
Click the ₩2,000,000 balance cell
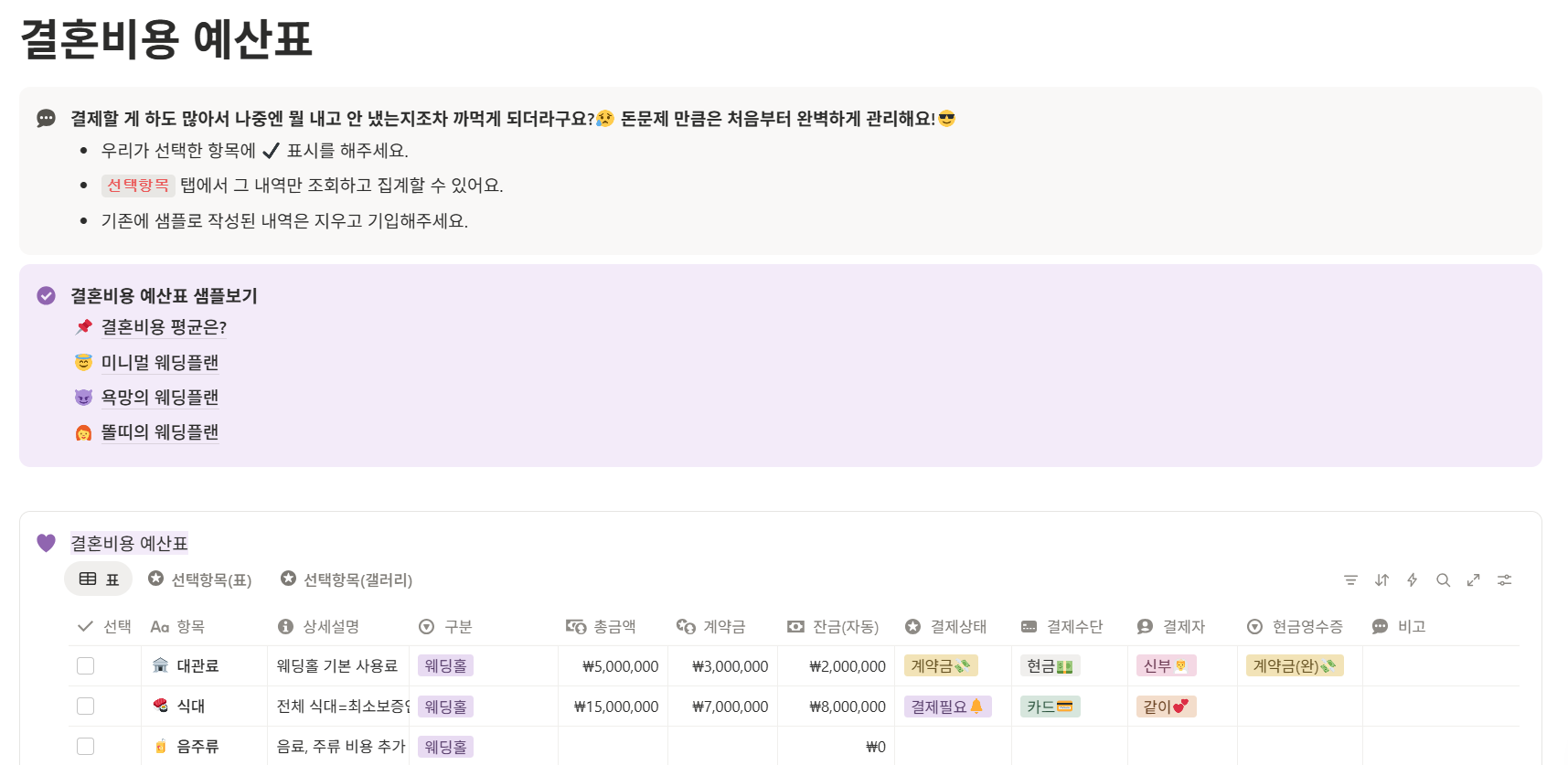click(836, 665)
